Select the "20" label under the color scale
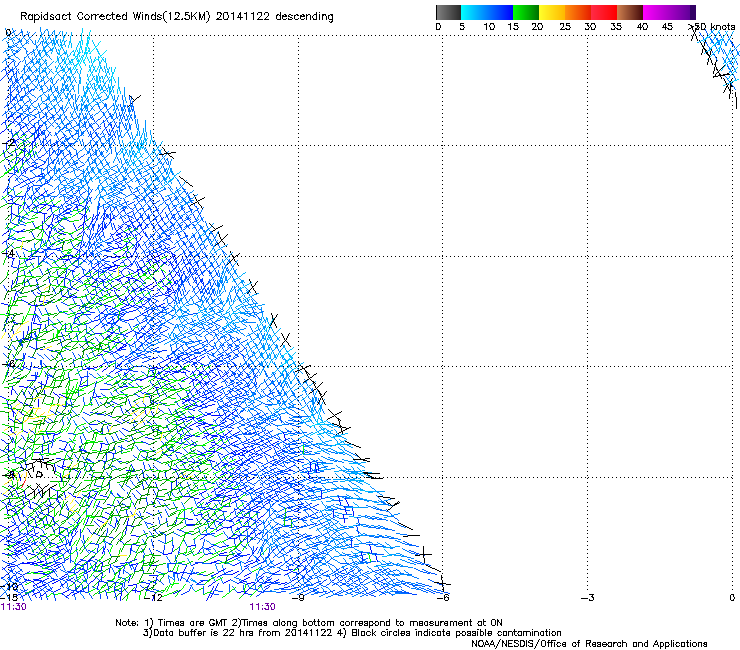The height and width of the screenshot is (650, 740). pos(537,27)
